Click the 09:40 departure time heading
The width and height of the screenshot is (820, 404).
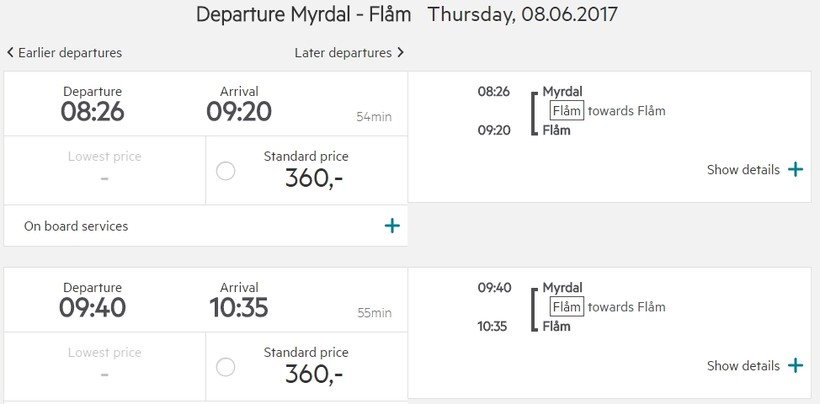[92, 307]
